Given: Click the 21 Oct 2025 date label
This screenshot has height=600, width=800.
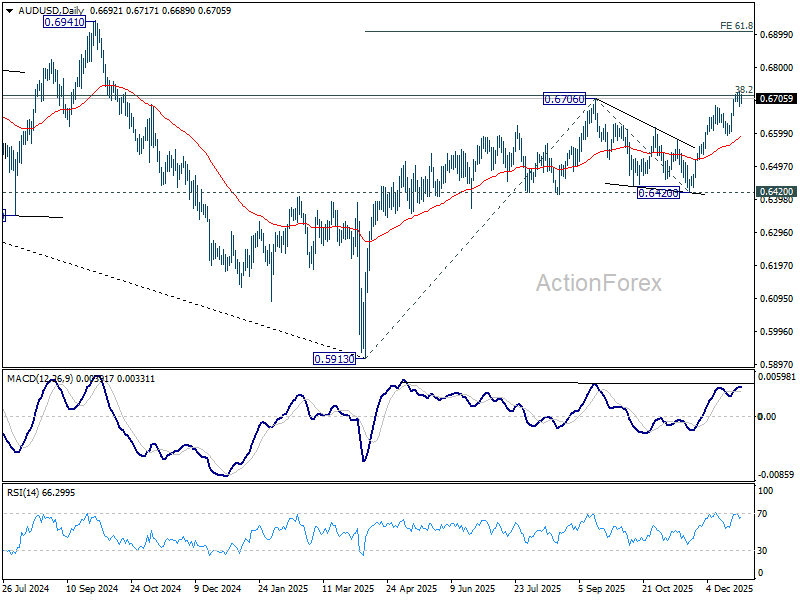Looking at the screenshot, I should tap(667, 589).
